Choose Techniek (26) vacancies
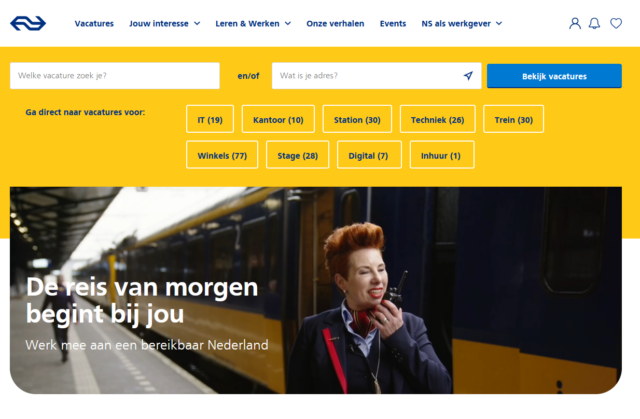640x419 pixels. [438, 119]
